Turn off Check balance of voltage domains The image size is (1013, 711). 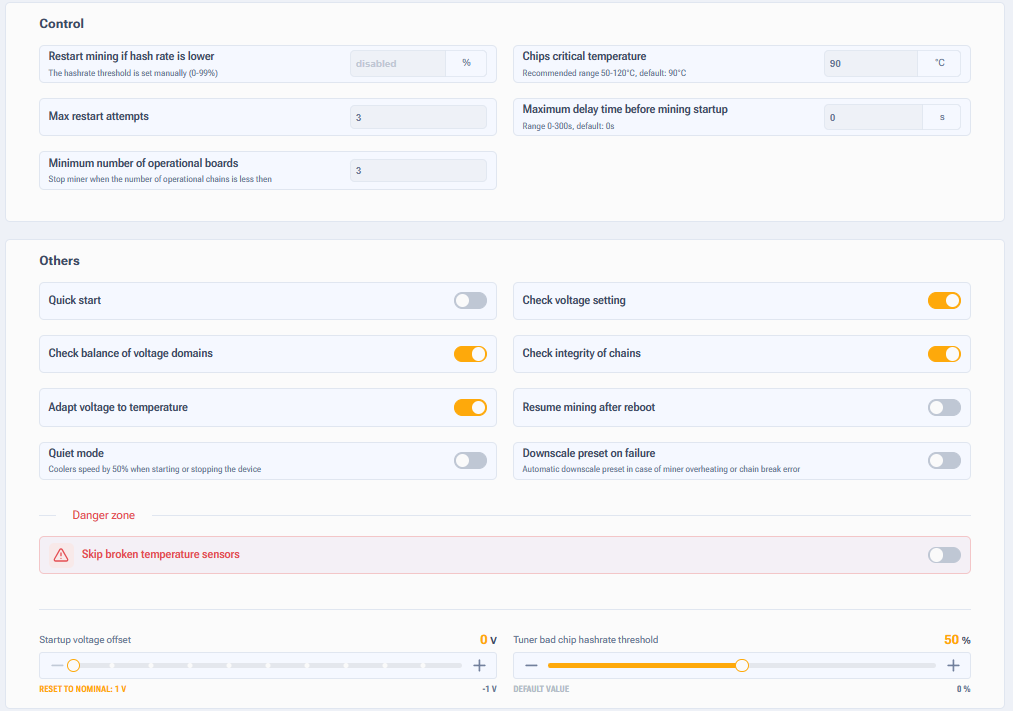(x=470, y=354)
